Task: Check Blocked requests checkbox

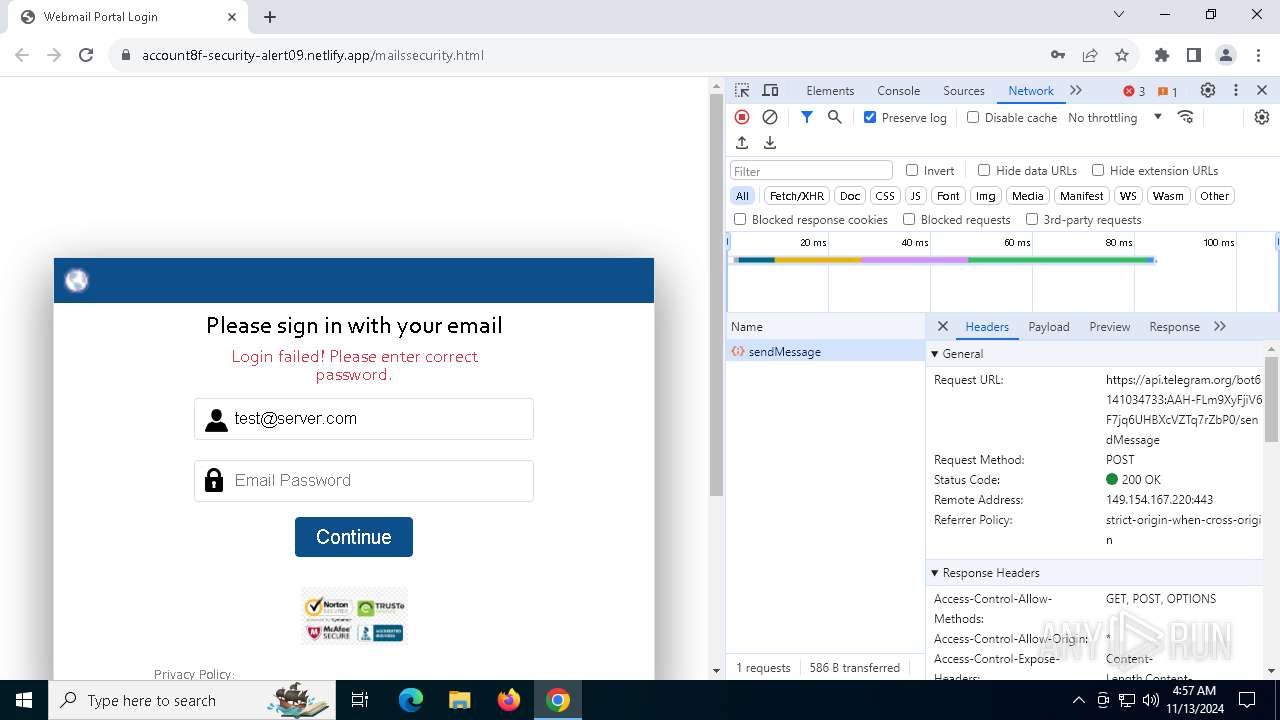Action: (909, 219)
